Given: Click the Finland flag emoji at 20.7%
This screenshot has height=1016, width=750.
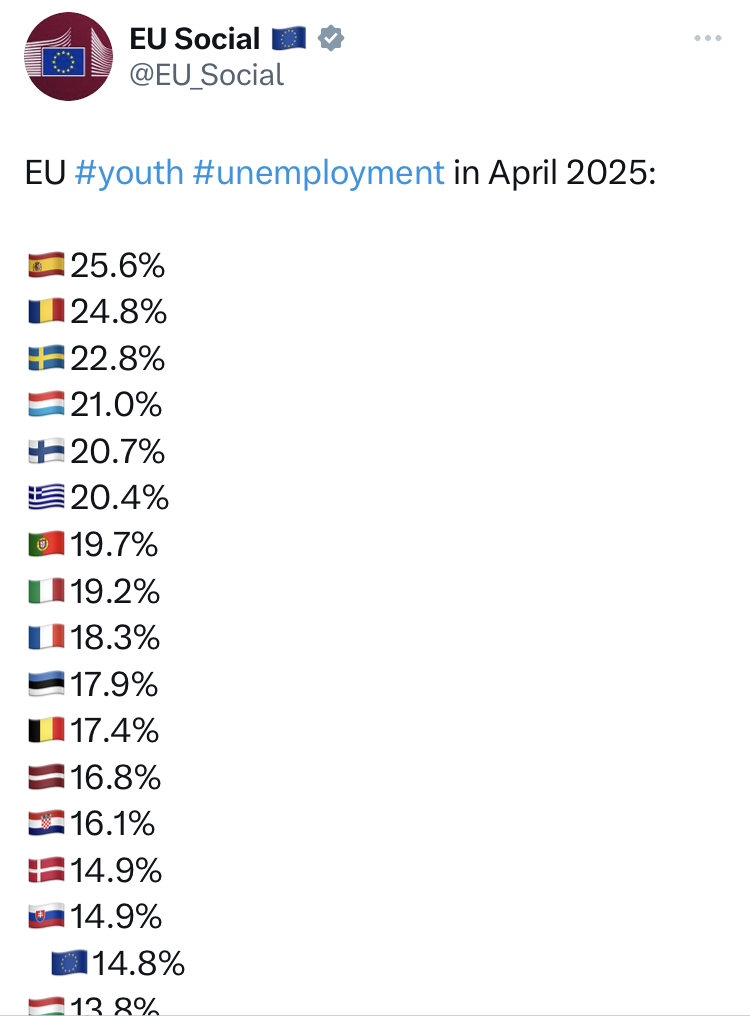Looking at the screenshot, I should point(47,451).
